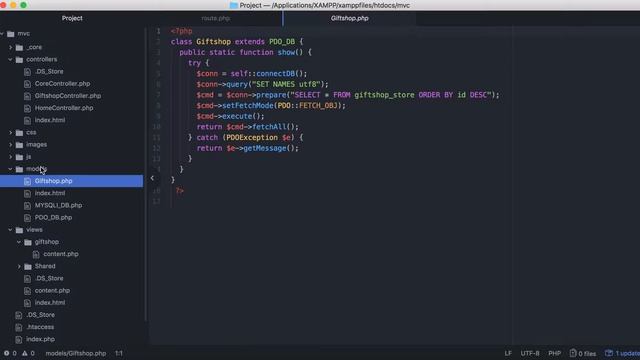The width and height of the screenshot is (640, 360).
Task: Collapse the views folder
Action: coord(11,230)
